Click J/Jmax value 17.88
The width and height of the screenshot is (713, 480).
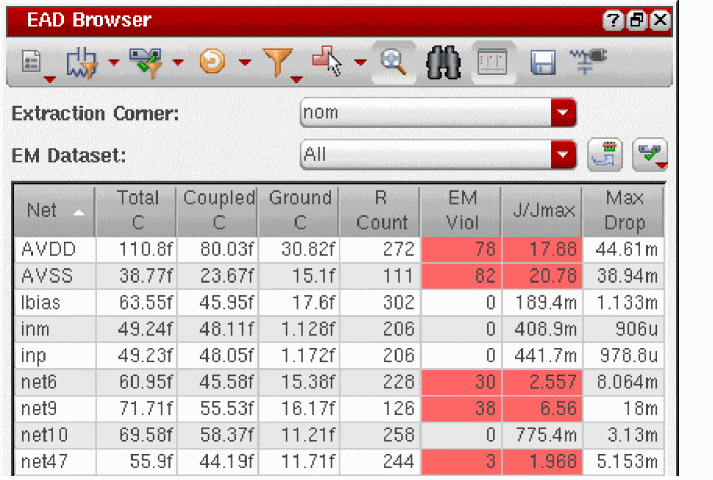[542, 250]
